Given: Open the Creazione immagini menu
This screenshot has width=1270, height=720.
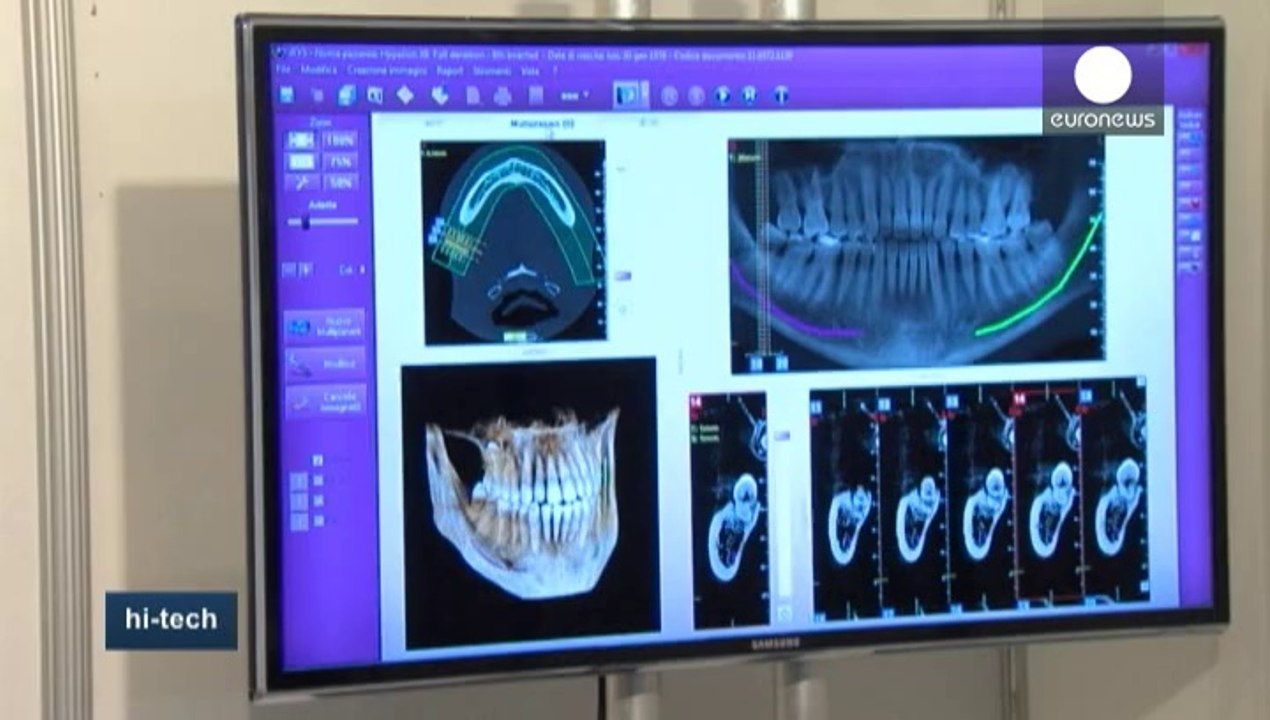Looking at the screenshot, I should [x=387, y=71].
